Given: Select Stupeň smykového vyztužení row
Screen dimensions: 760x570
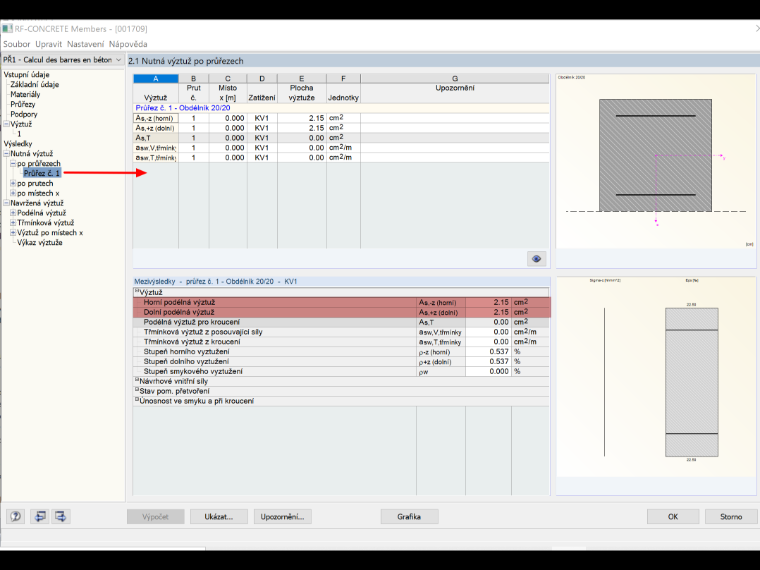Looking at the screenshot, I should click(x=342, y=371).
